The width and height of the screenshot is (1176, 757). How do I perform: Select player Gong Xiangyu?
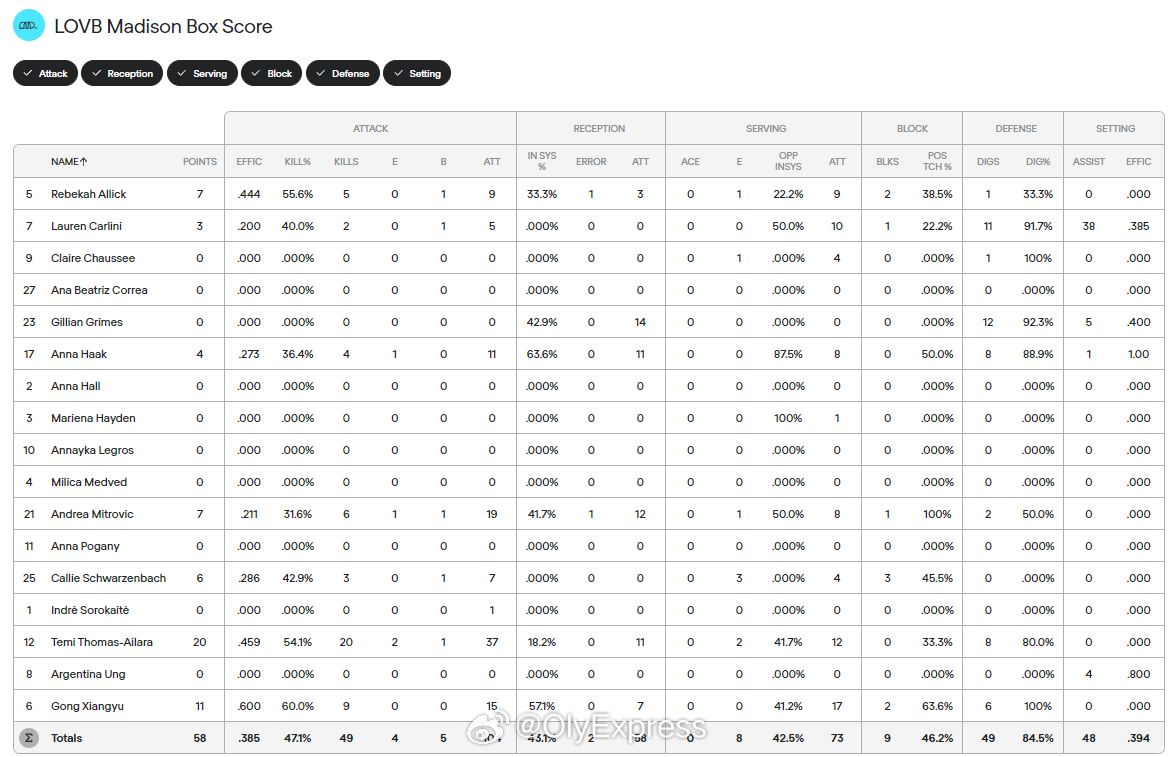point(87,706)
